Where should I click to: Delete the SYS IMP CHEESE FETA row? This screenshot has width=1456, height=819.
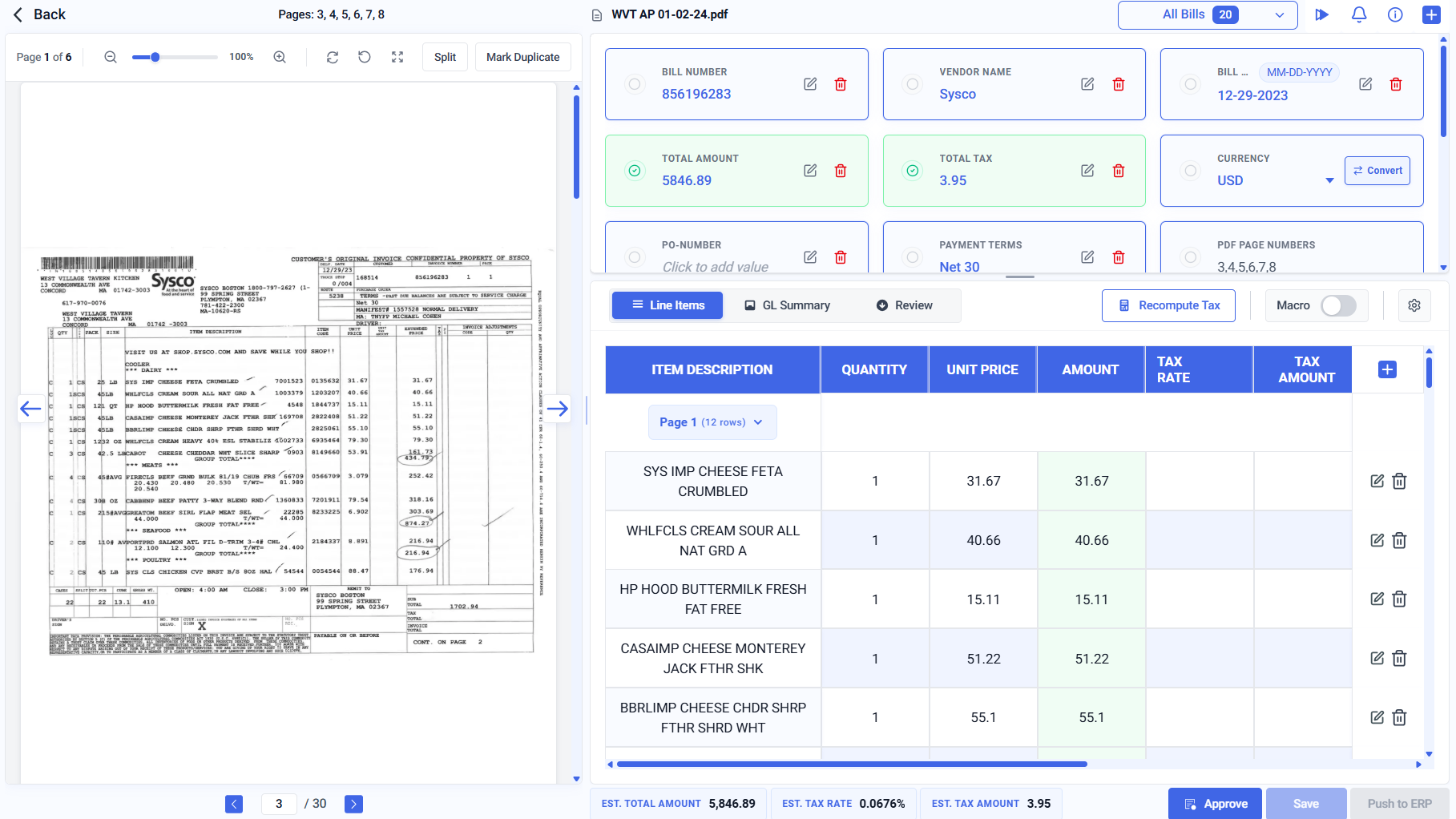pyautogui.click(x=1399, y=481)
